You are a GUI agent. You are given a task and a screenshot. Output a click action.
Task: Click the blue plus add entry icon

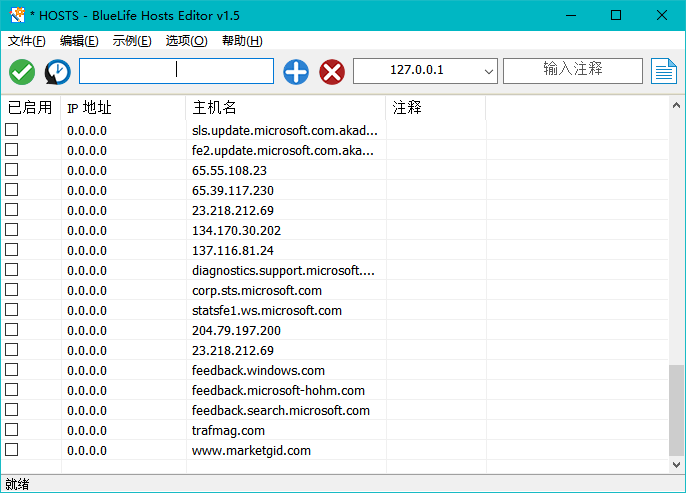[296, 72]
